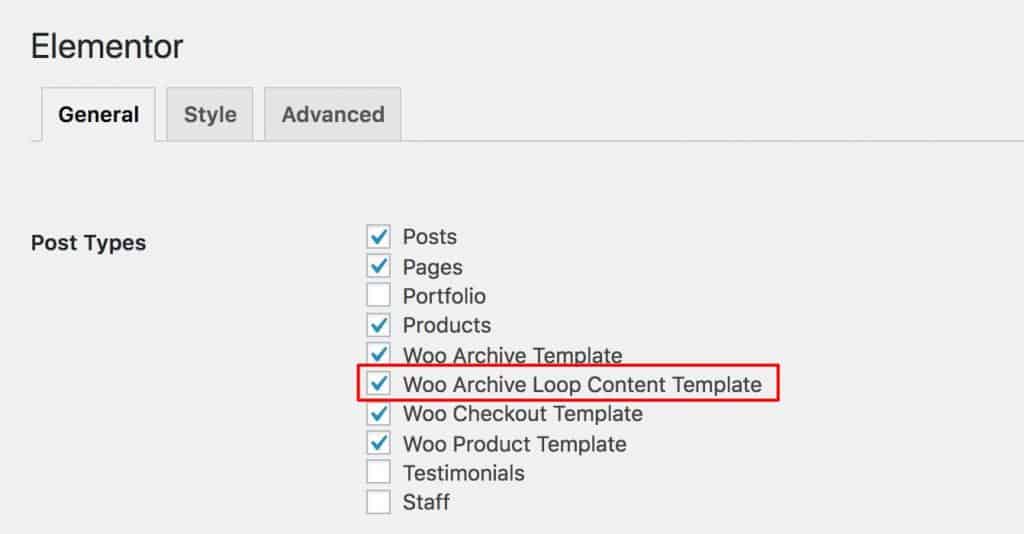Check the Testimonials checkbox

[x=378, y=473]
